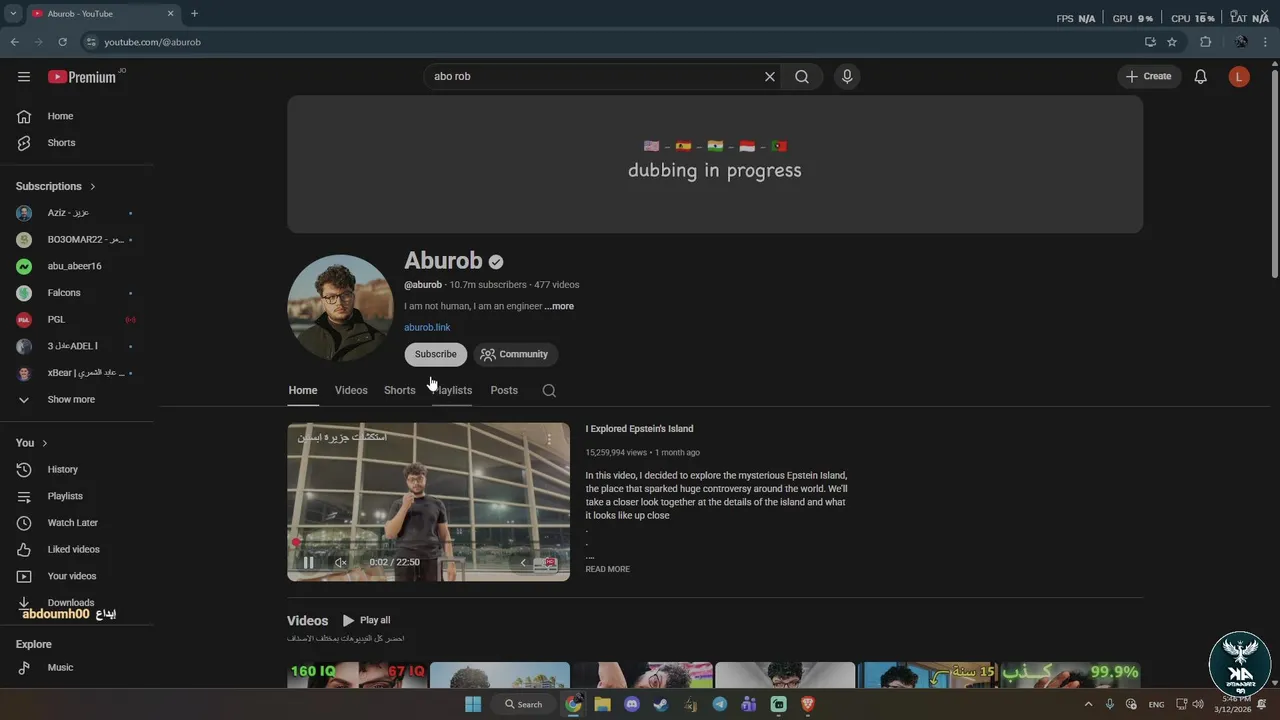Image resolution: width=1280 pixels, height=720 pixels.
Task: Open the notifications bell
Action: [1201, 77]
